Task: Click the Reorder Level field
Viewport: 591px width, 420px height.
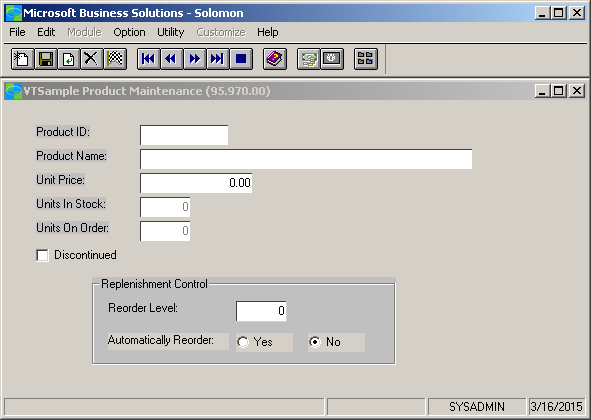Action: pyautogui.click(x=261, y=311)
